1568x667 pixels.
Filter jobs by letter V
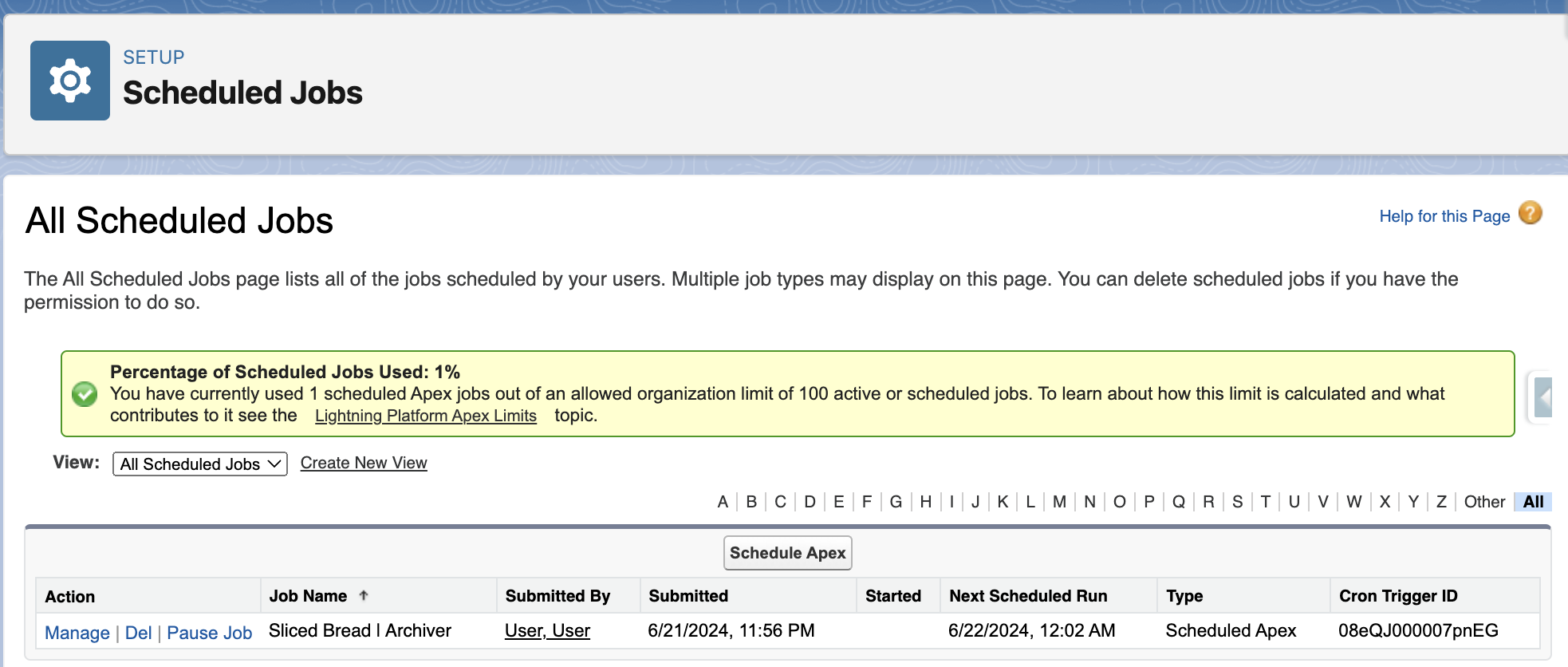[1323, 502]
